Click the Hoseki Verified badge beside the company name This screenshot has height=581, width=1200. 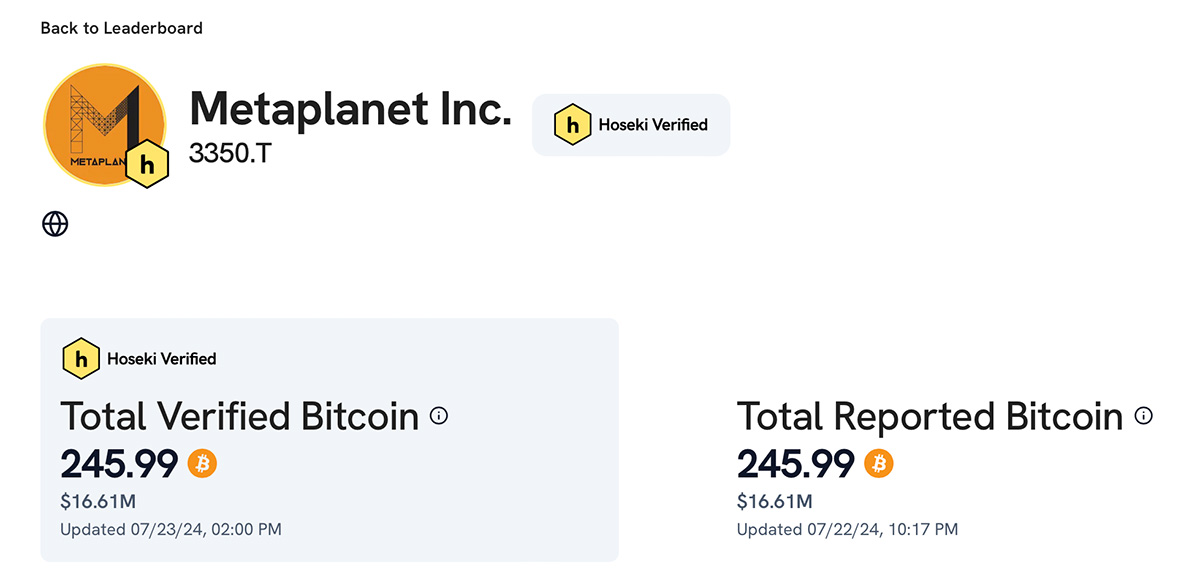click(631, 125)
